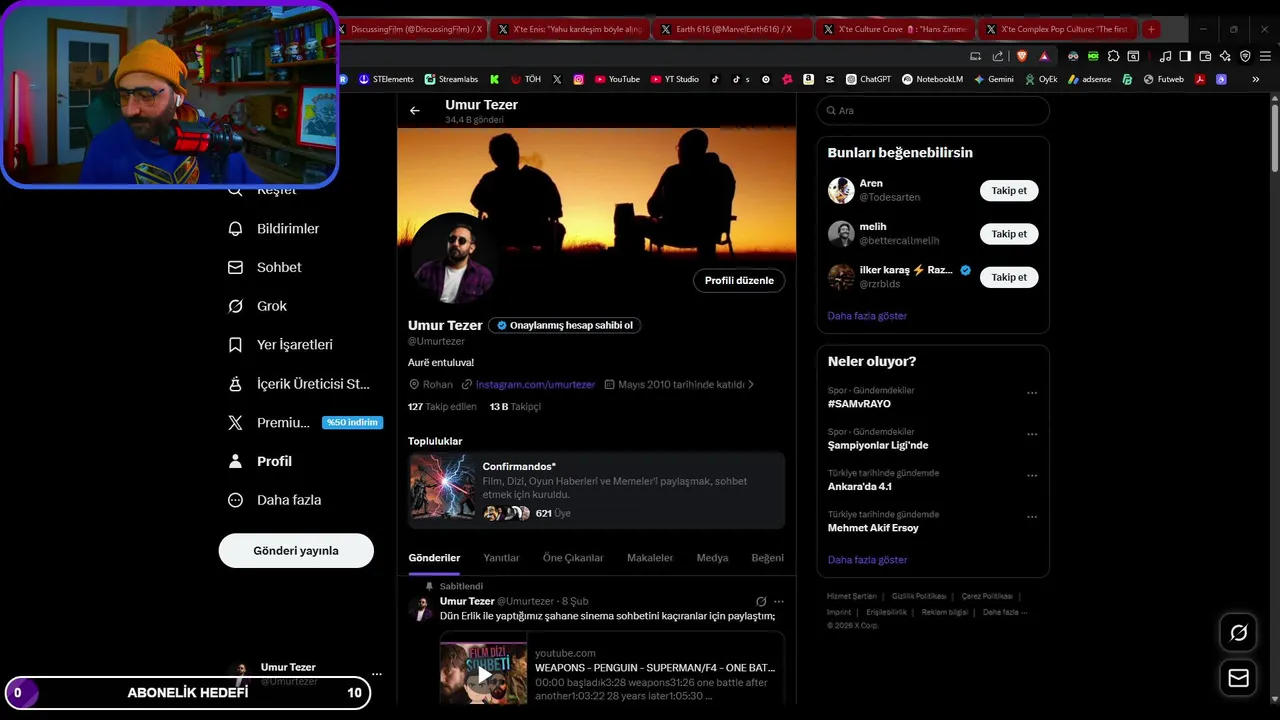Viewport: 1280px width, 720px height.
Task: Open more options for Mehmet Akif Ersoy trend
Action: click(1032, 517)
